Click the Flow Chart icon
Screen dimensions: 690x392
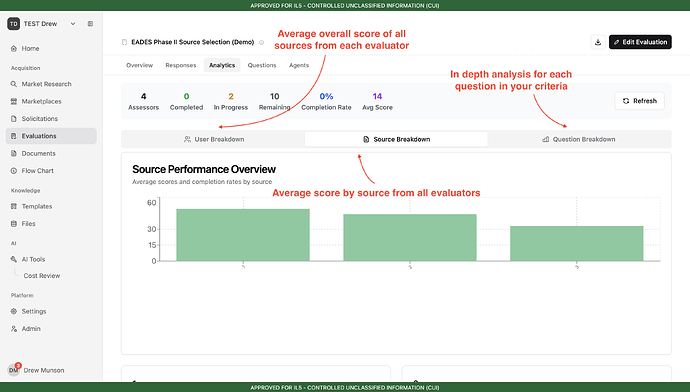click(14, 171)
